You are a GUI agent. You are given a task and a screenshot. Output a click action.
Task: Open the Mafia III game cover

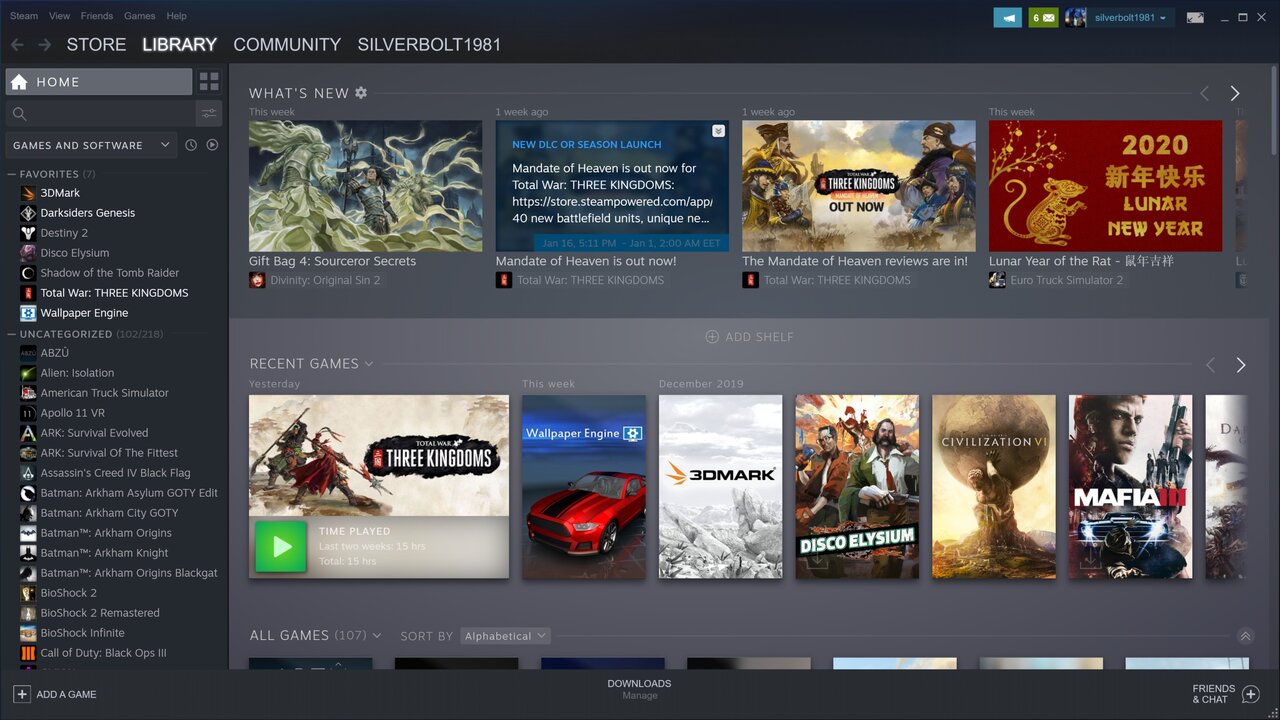(1130, 487)
